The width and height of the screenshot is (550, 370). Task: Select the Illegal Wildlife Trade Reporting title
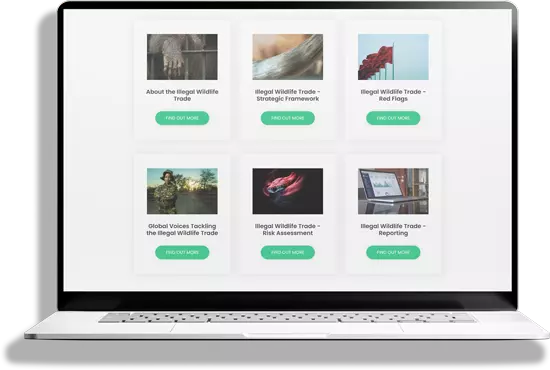coord(393,229)
